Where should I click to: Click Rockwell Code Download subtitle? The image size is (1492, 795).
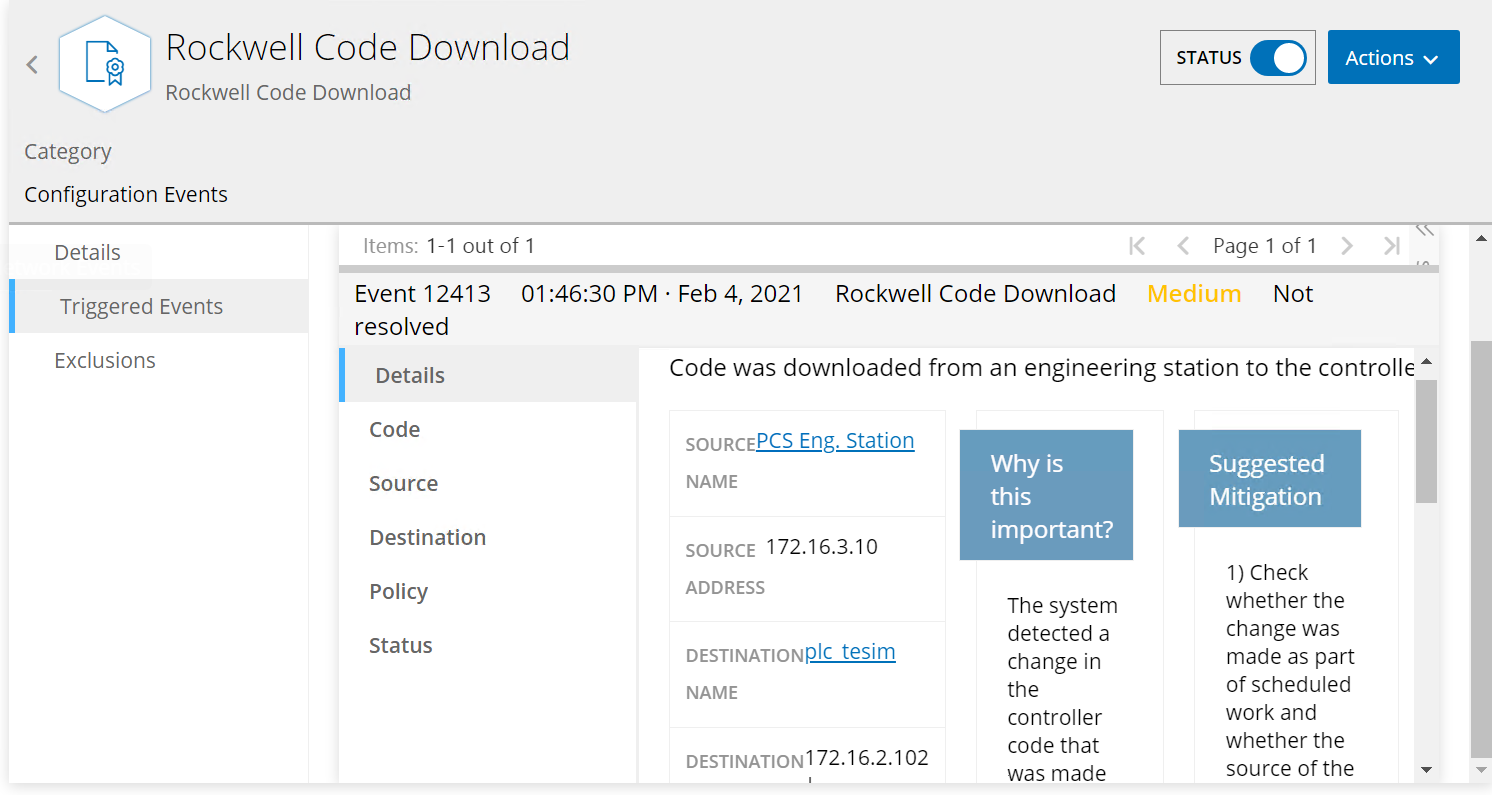[288, 93]
